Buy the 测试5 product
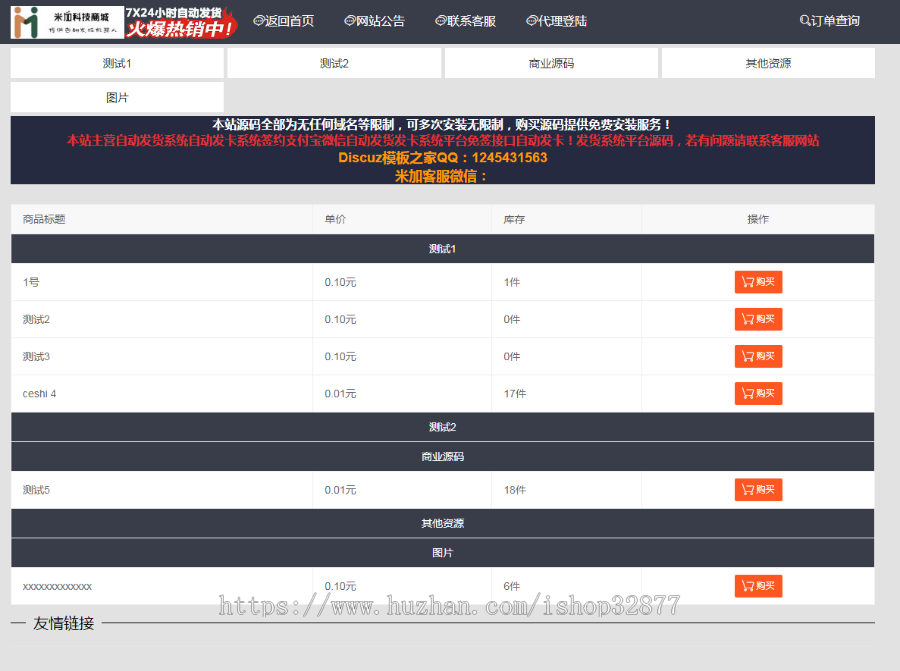Viewport: 900px width, 671px height. click(758, 490)
